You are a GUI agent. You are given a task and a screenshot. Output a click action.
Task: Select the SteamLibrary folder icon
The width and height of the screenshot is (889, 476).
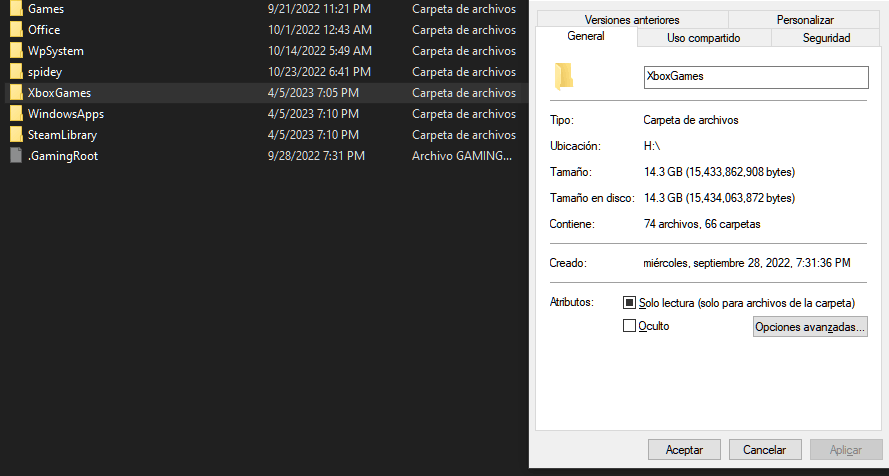tap(16, 134)
